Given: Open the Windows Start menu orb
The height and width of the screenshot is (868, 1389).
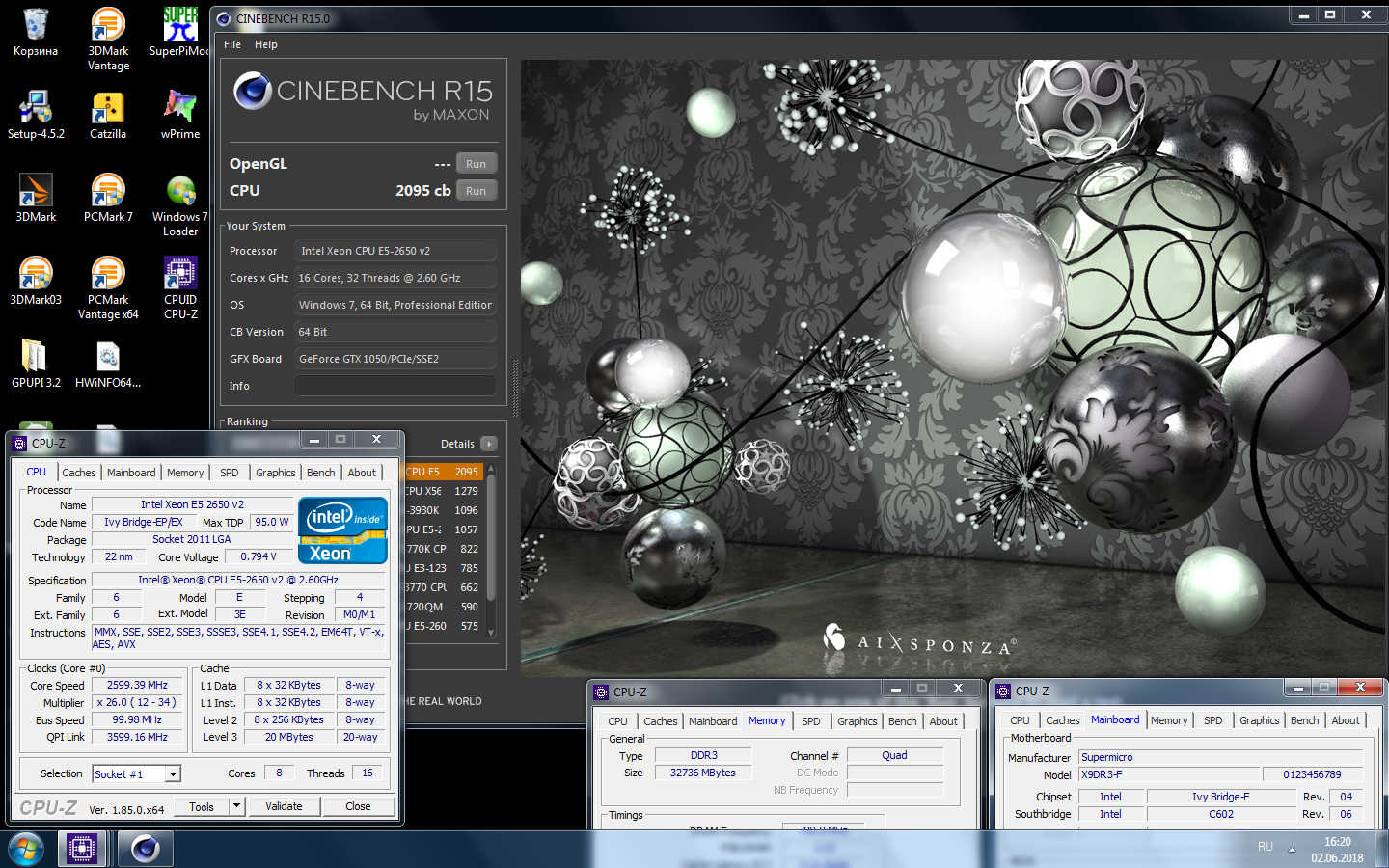Looking at the screenshot, I should coord(26,849).
